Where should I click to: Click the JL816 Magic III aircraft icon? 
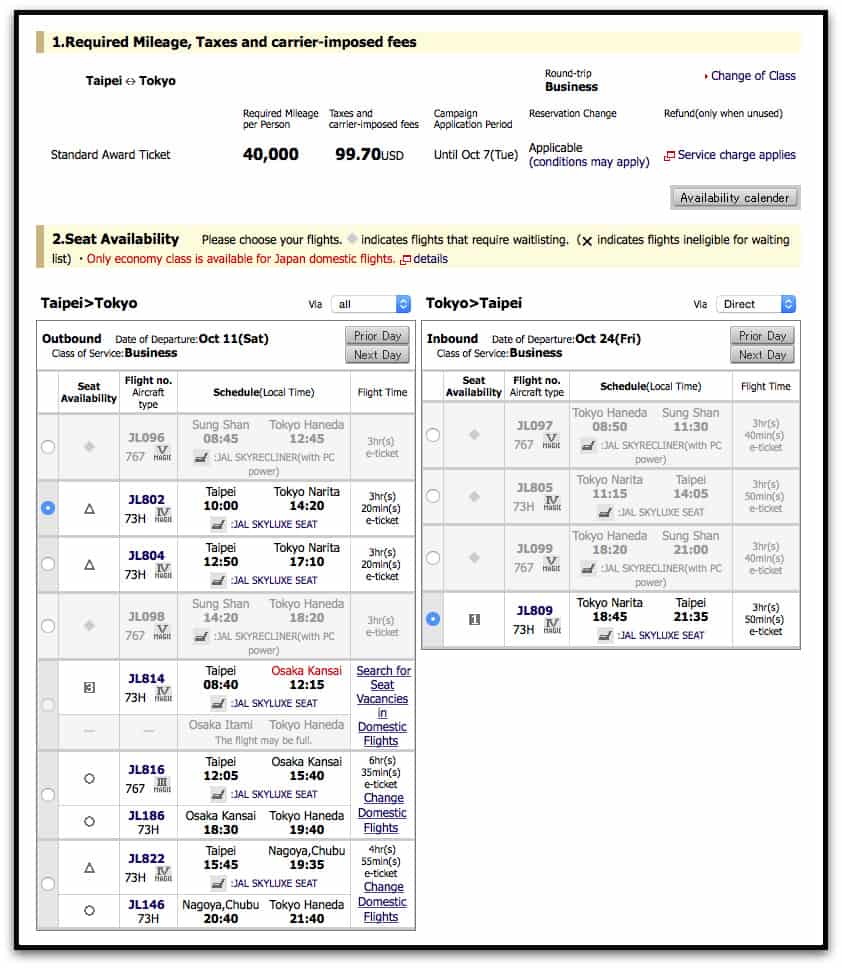pos(162,785)
